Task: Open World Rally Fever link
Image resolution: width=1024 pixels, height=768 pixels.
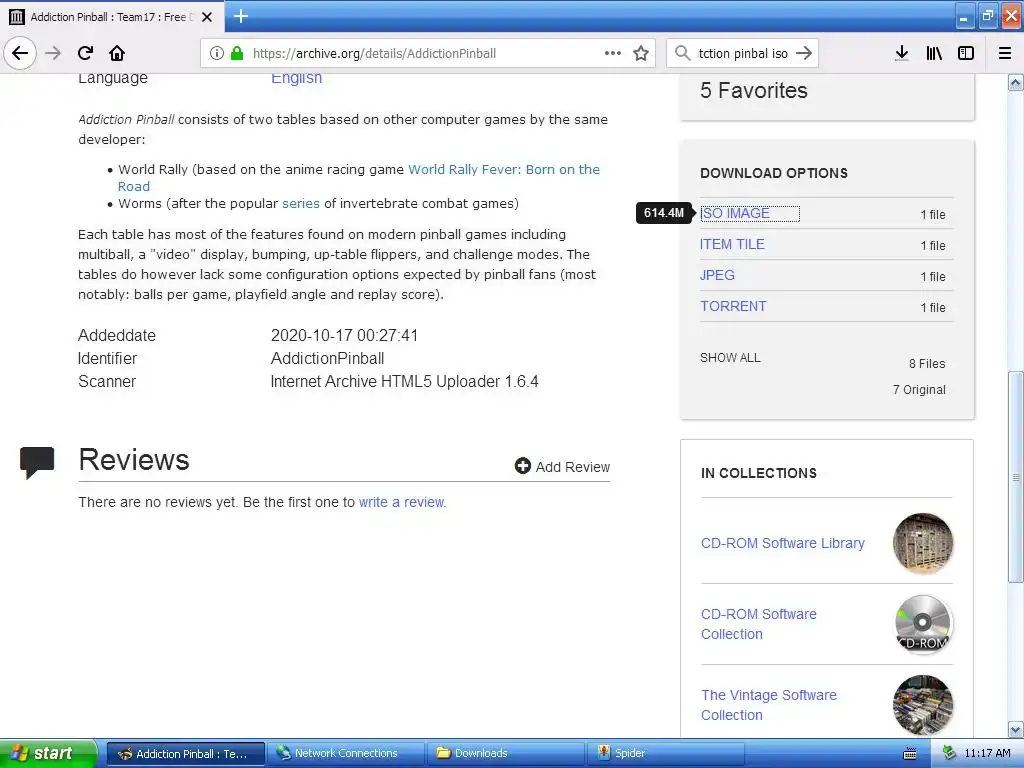Action: click(x=504, y=169)
